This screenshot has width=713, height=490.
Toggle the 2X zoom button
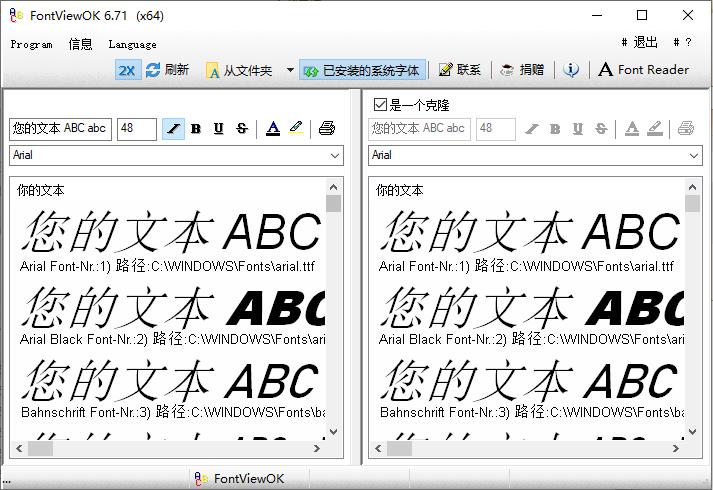[128, 70]
